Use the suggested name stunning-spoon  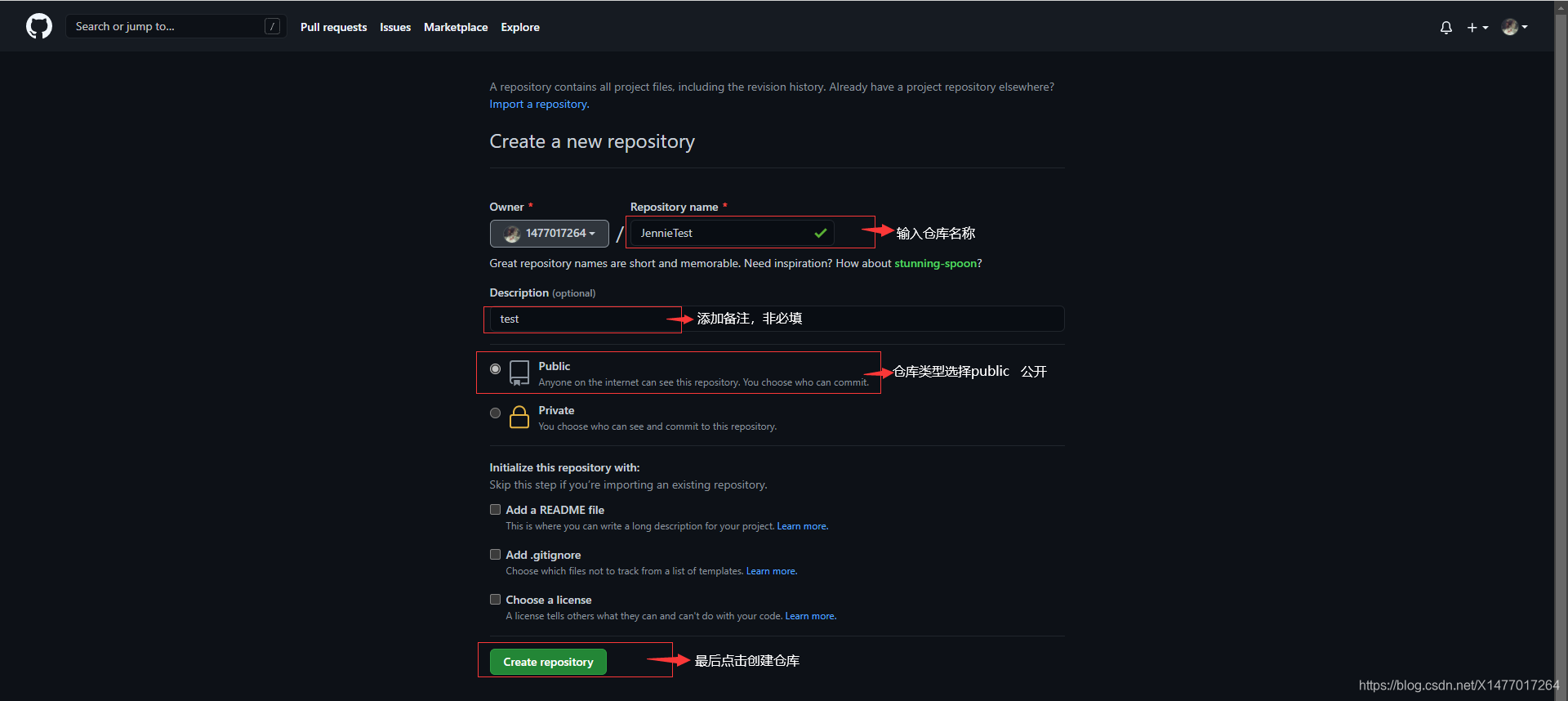[x=935, y=263]
